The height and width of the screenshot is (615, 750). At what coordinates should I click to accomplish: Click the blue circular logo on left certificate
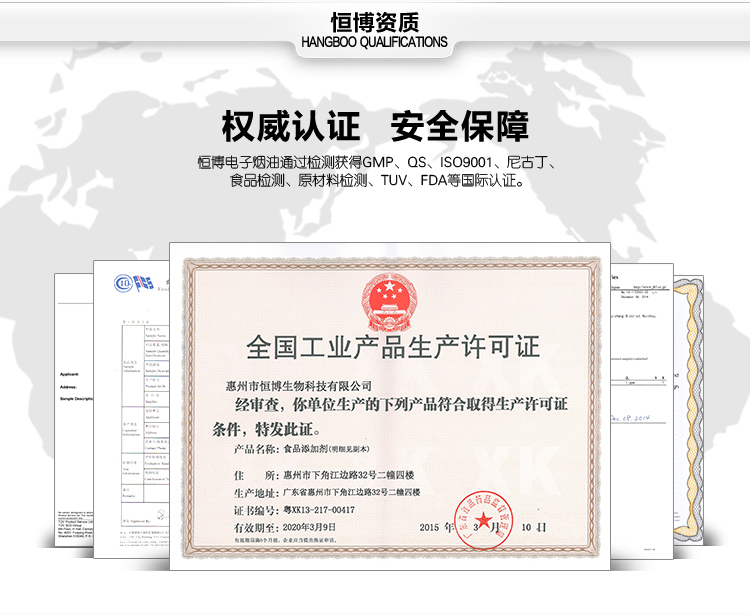[x=123, y=283]
